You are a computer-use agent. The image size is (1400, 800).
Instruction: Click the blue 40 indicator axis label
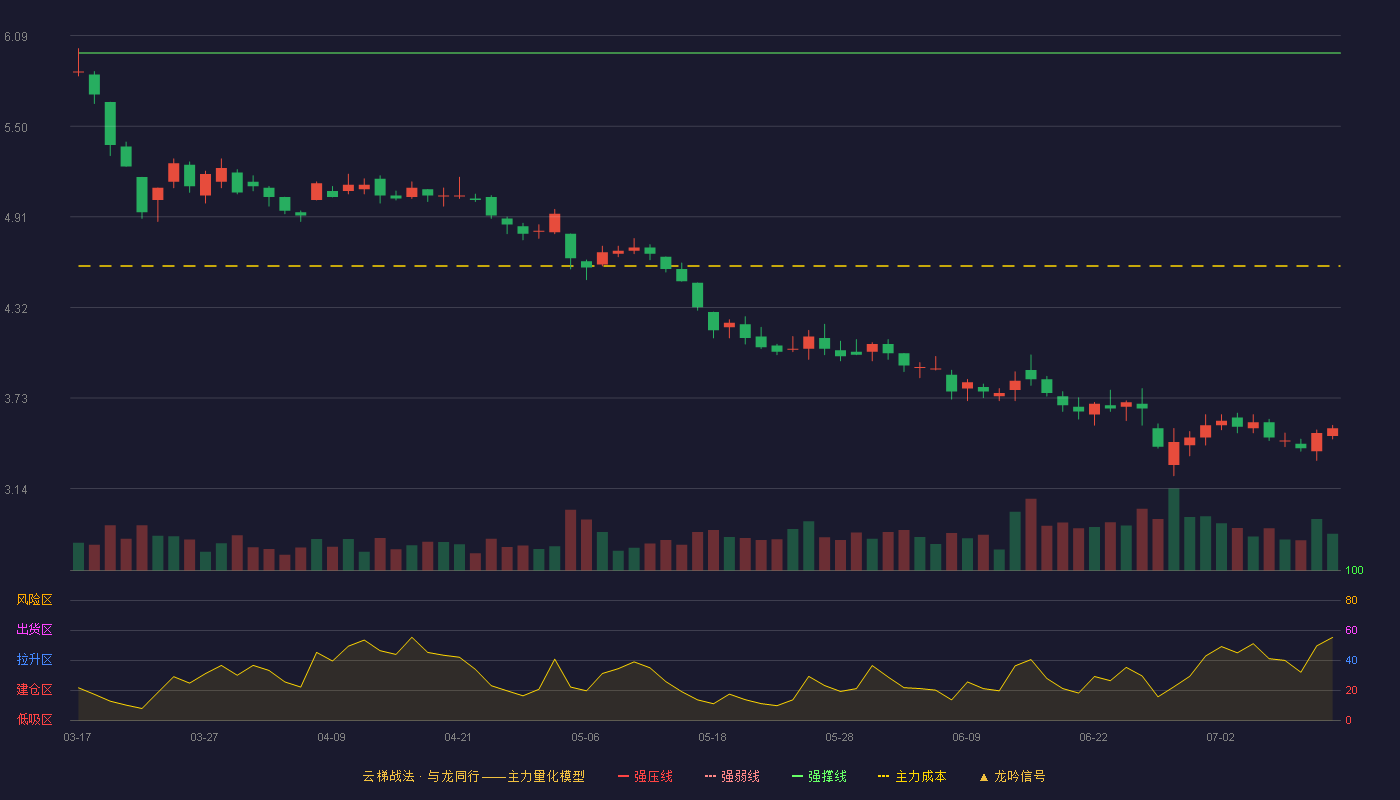coord(1351,661)
